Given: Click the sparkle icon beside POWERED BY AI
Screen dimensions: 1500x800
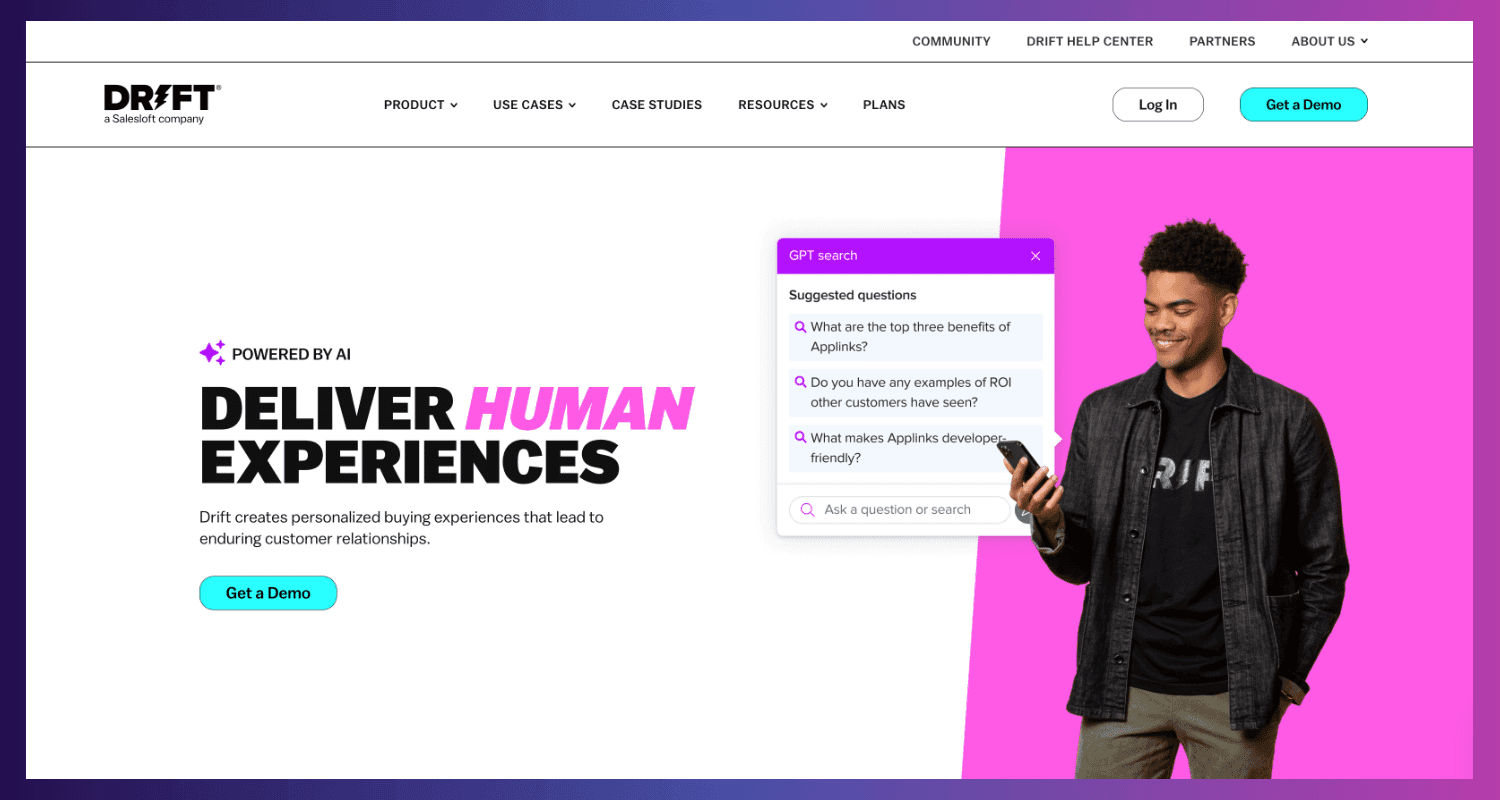Looking at the screenshot, I should [212, 353].
